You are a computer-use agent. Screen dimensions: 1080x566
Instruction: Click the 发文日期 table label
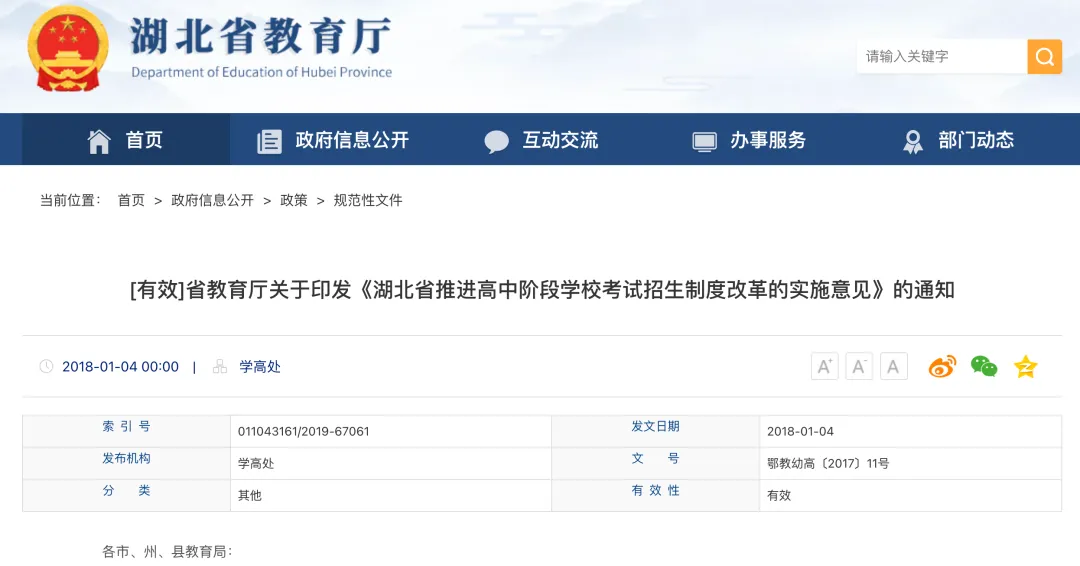[x=656, y=426]
